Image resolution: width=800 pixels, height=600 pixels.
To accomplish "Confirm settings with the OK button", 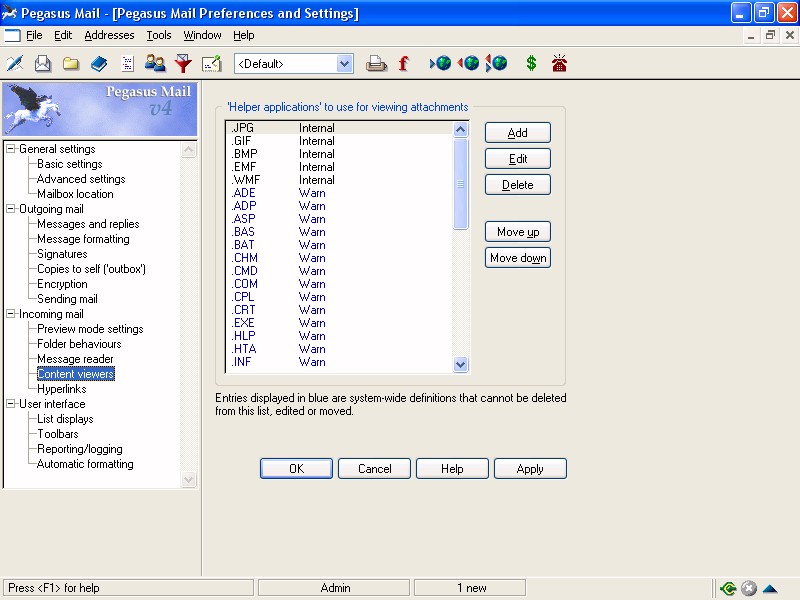I will (x=296, y=468).
